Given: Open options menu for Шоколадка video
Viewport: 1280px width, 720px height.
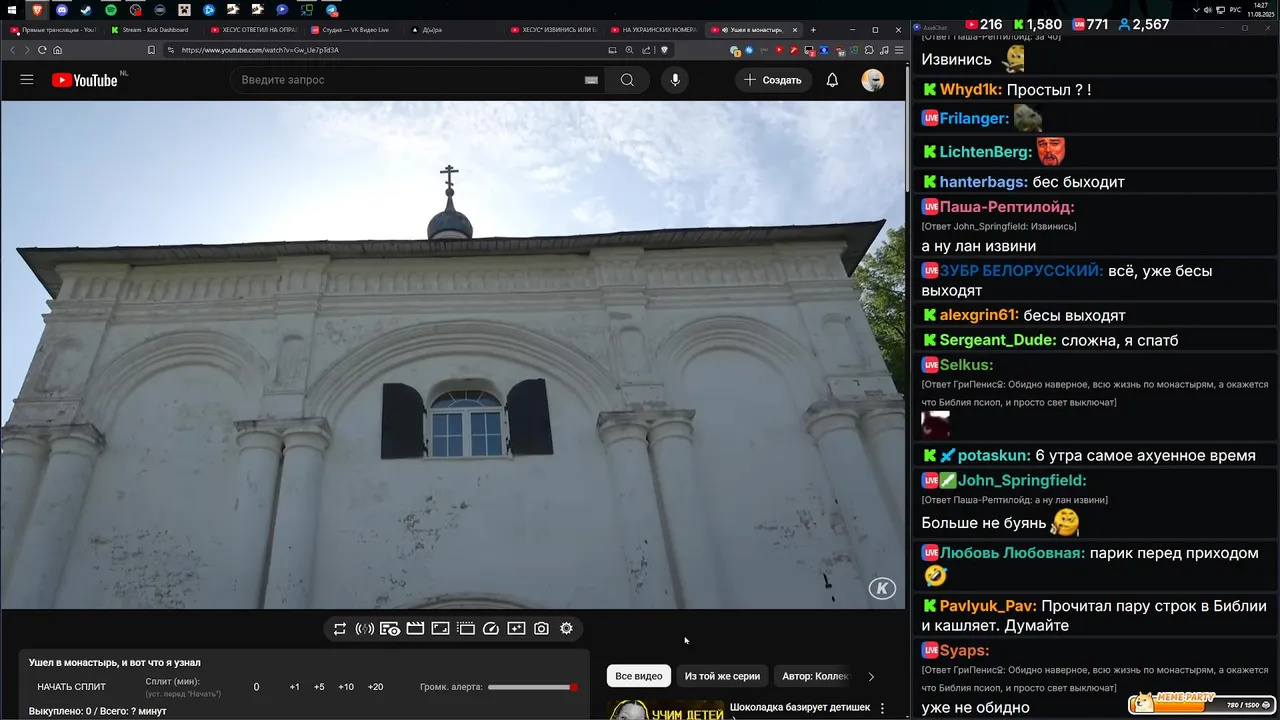Looking at the screenshot, I should [882, 708].
